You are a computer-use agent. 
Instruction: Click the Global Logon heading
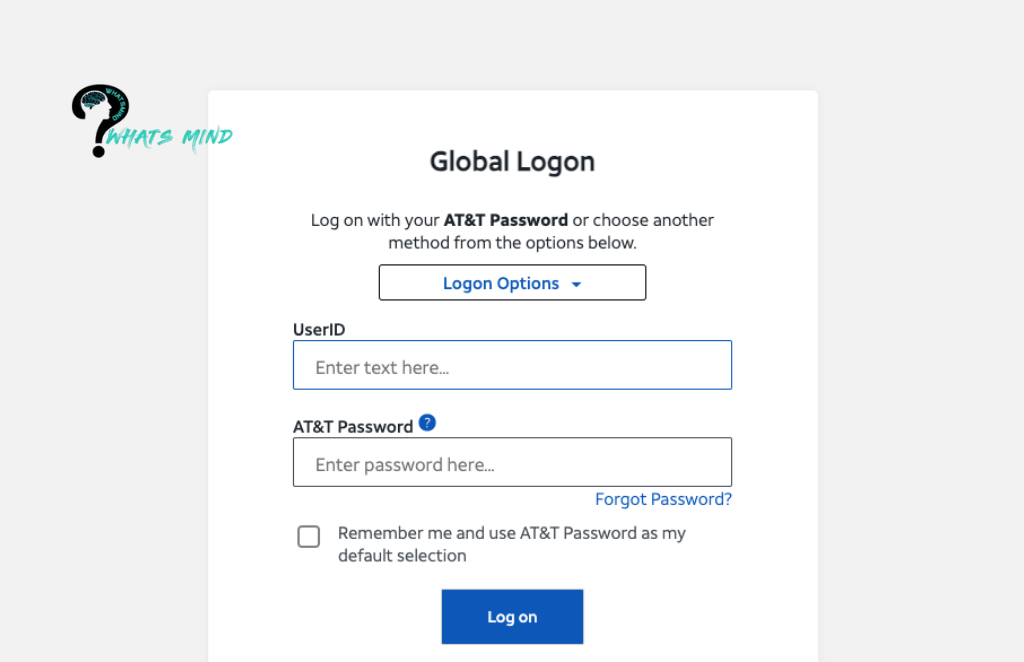(x=512, y=161)
